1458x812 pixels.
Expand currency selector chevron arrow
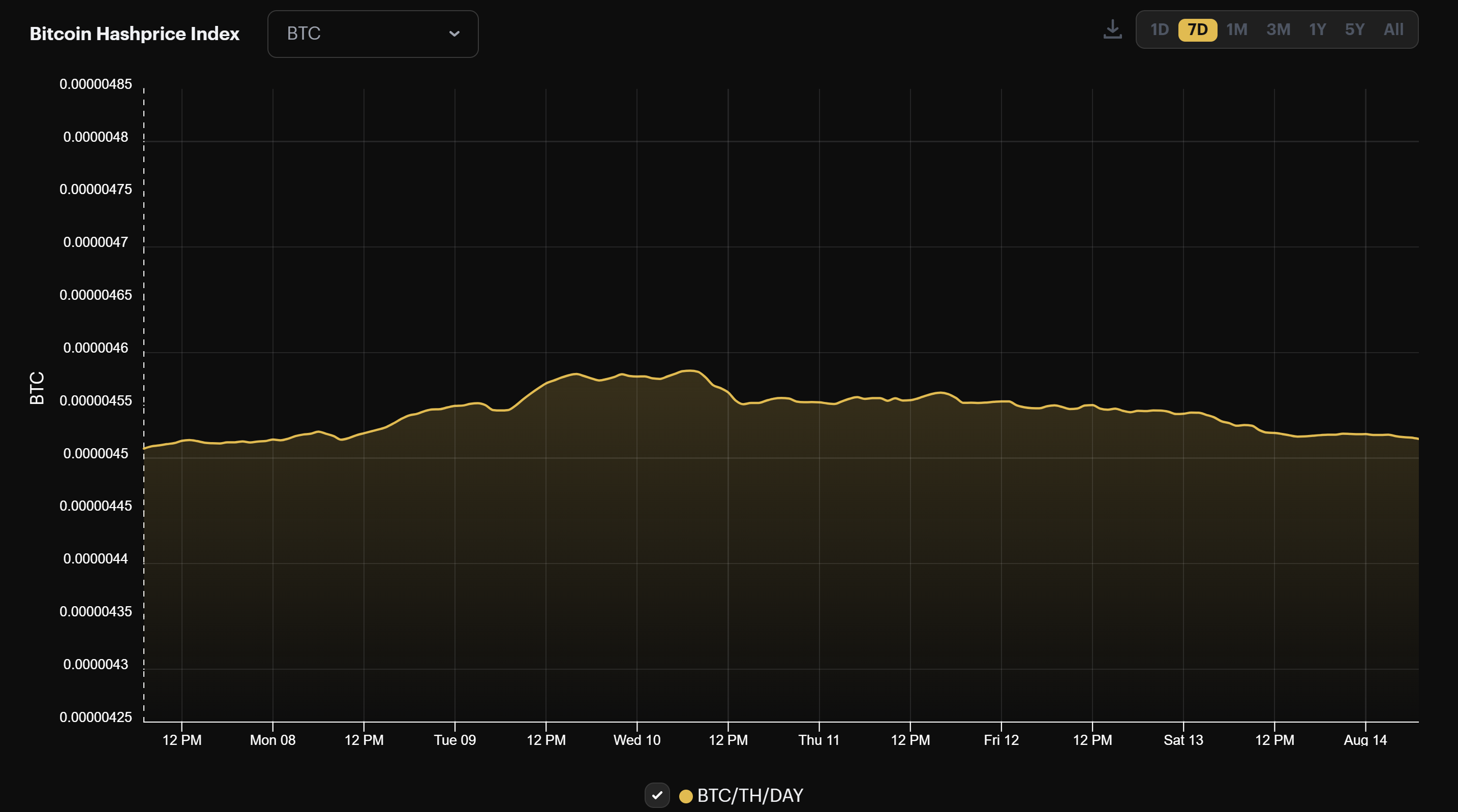(454, 34)
